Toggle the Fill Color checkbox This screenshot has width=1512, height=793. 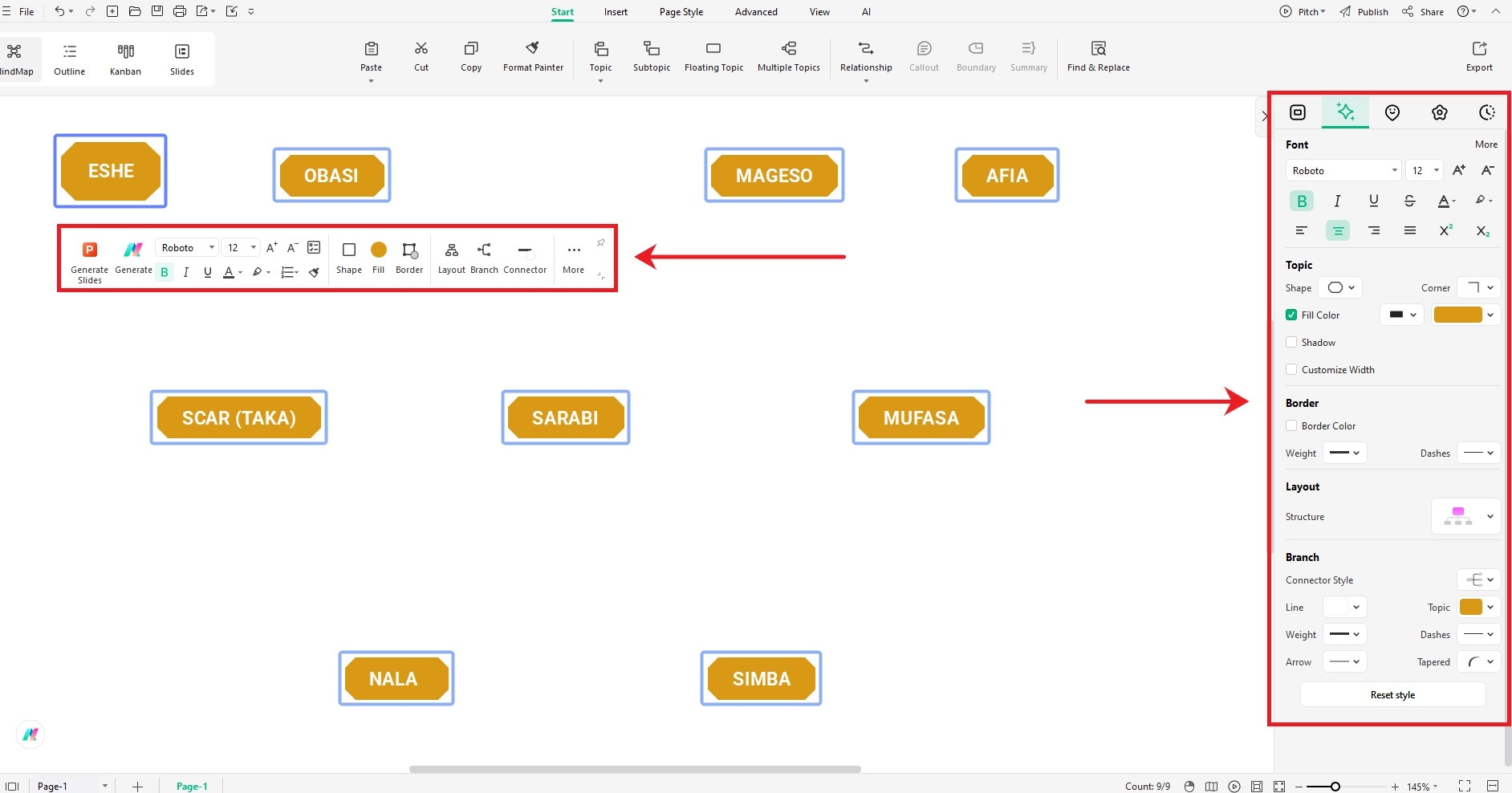[1291, 315]
